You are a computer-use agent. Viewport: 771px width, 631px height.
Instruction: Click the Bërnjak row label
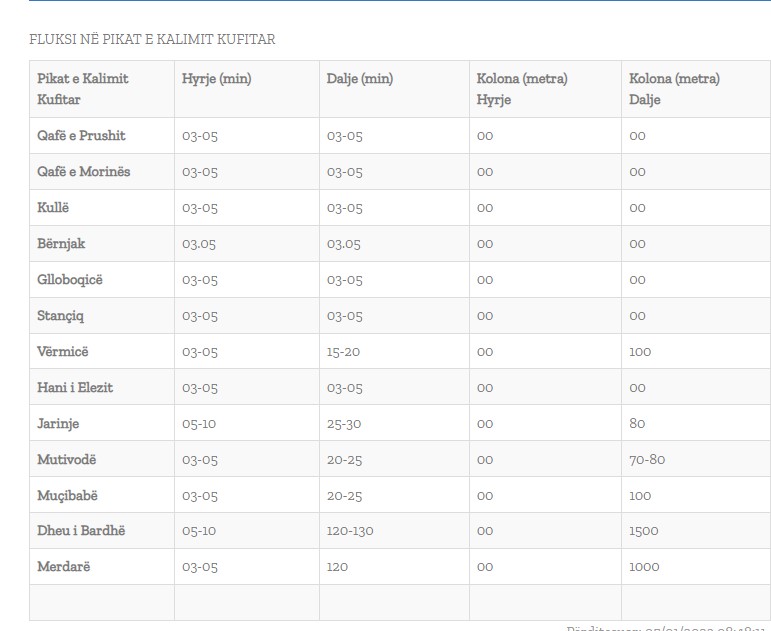click(61, 244)
